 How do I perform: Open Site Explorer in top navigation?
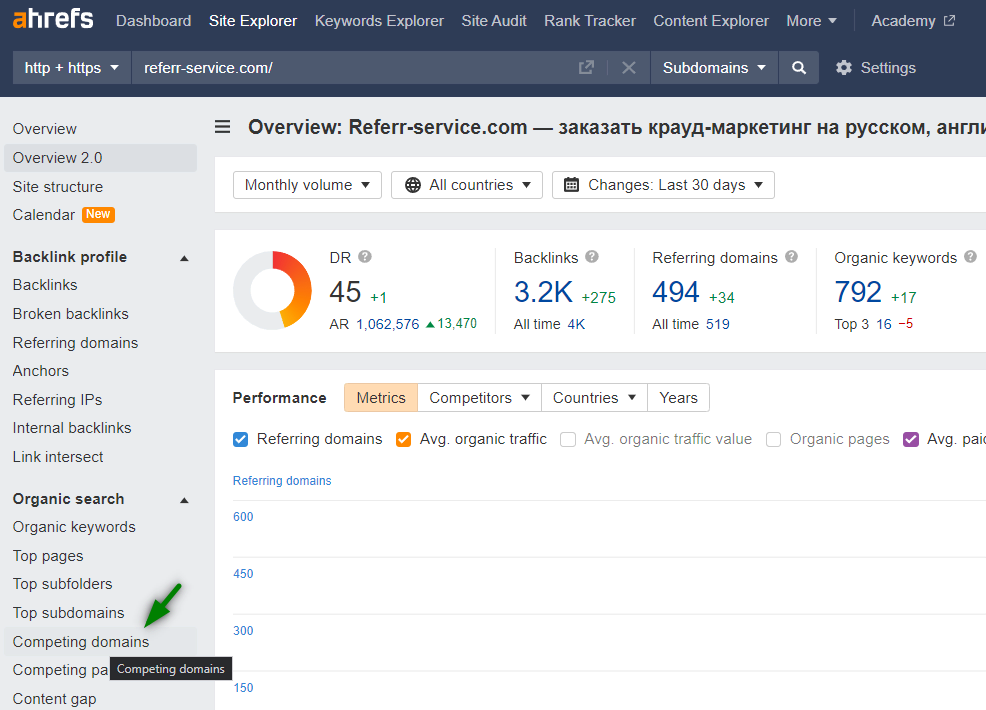click(x=253, y=21)
